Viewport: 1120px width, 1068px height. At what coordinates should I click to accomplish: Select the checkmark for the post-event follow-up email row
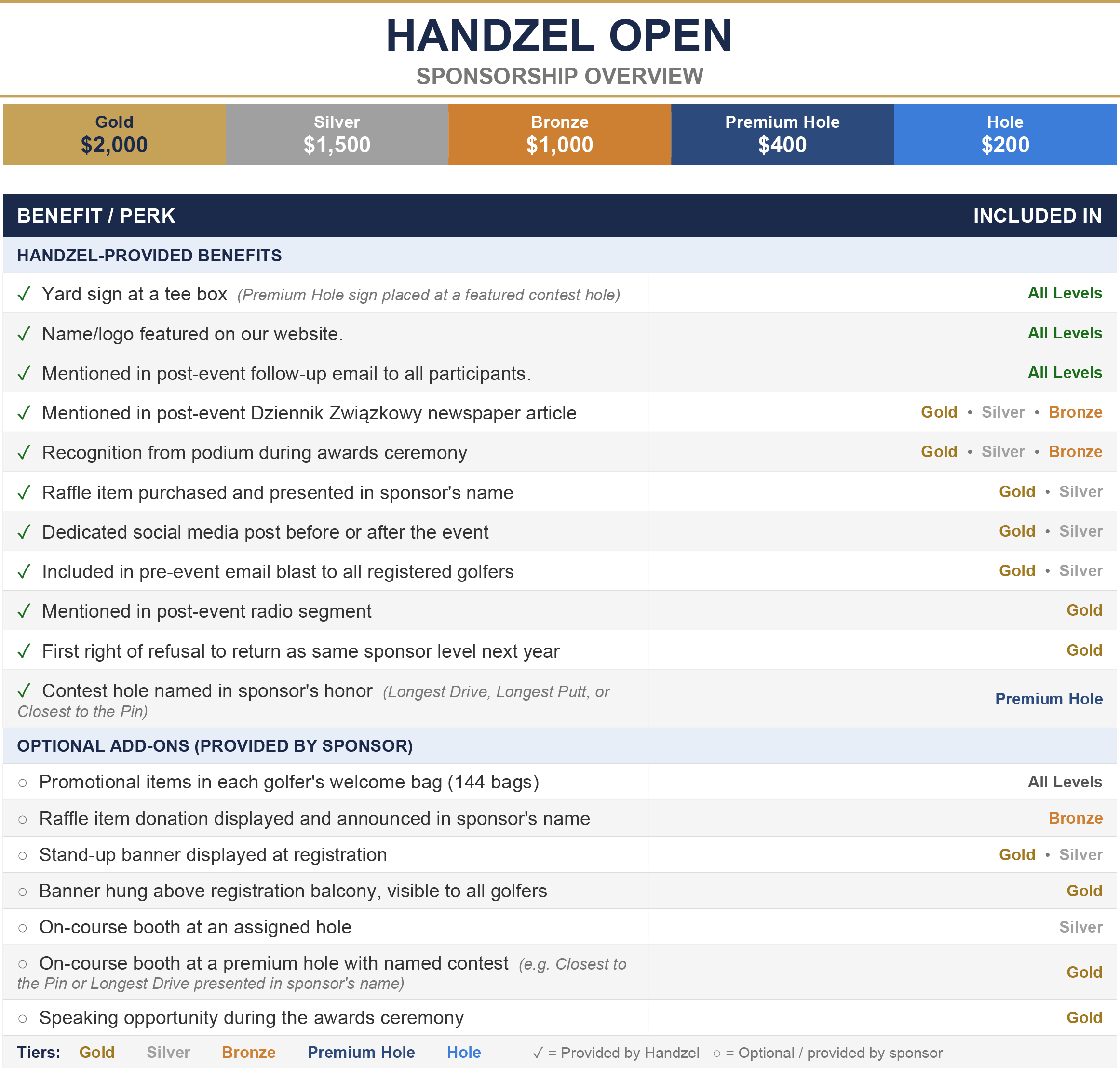[x=24, y=374]
